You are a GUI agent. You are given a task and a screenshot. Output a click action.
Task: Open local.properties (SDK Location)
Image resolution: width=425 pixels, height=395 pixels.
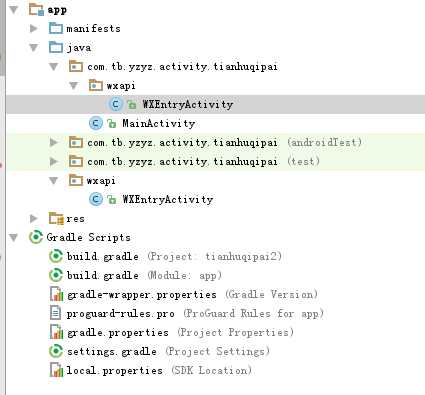(159, 371)
